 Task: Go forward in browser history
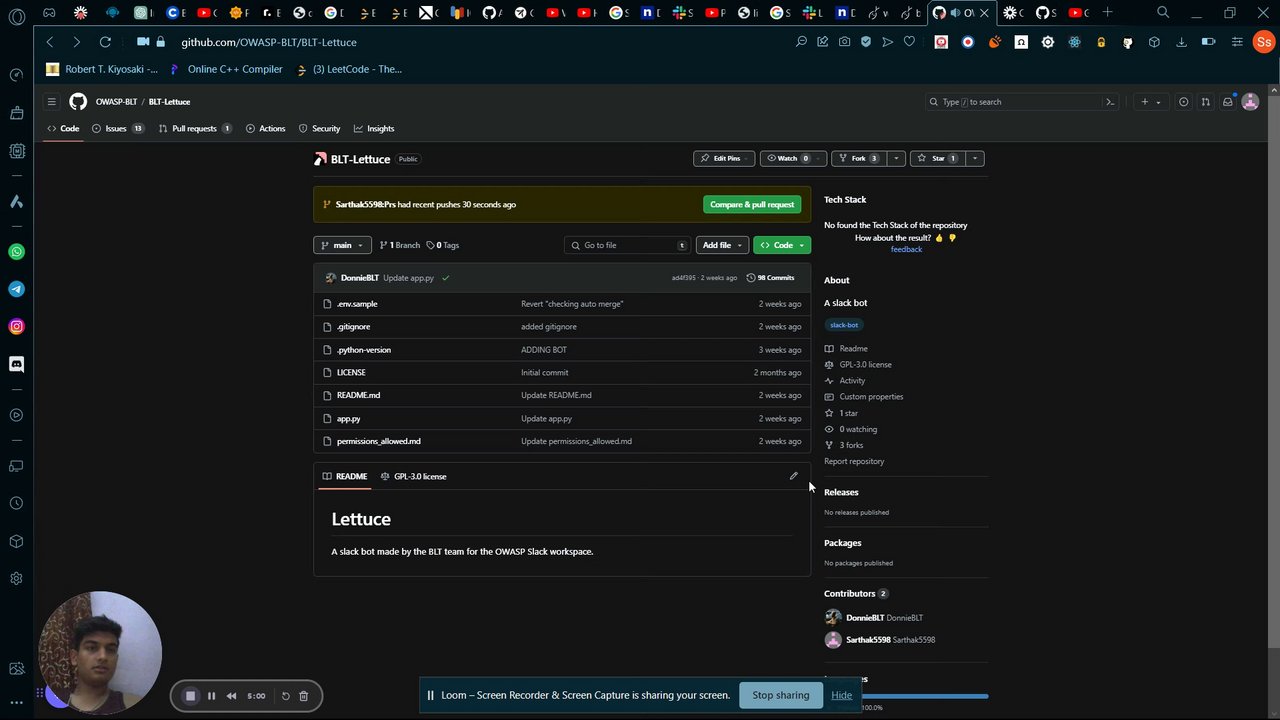pyautogui.click(x=76, y=42)
